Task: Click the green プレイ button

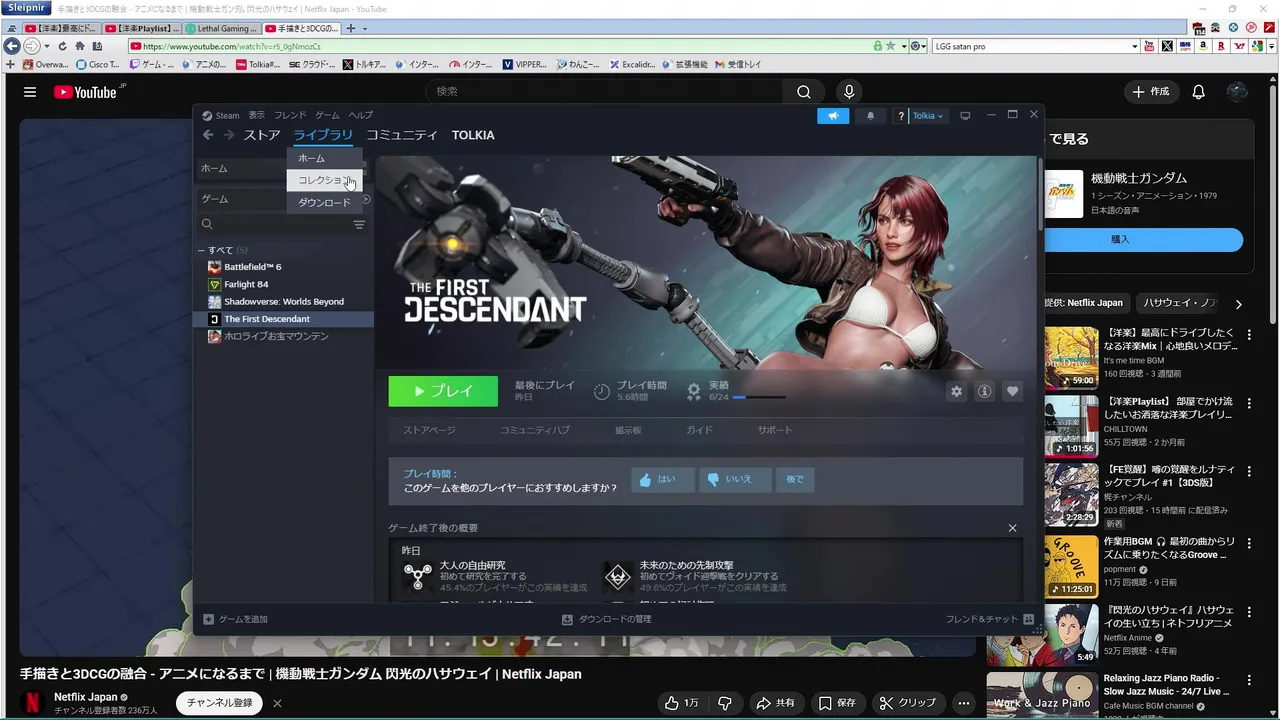Action: click(443, 391)
